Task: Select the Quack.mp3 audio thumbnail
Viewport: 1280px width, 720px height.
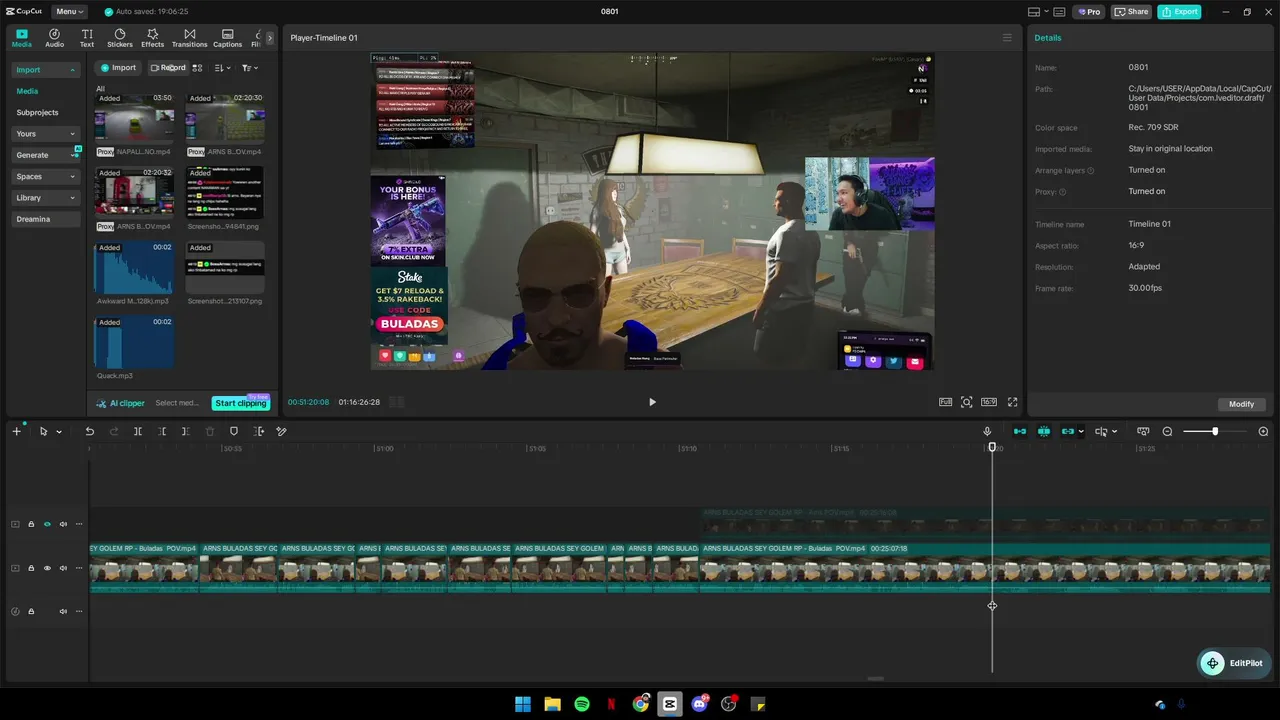Action: 134,342
